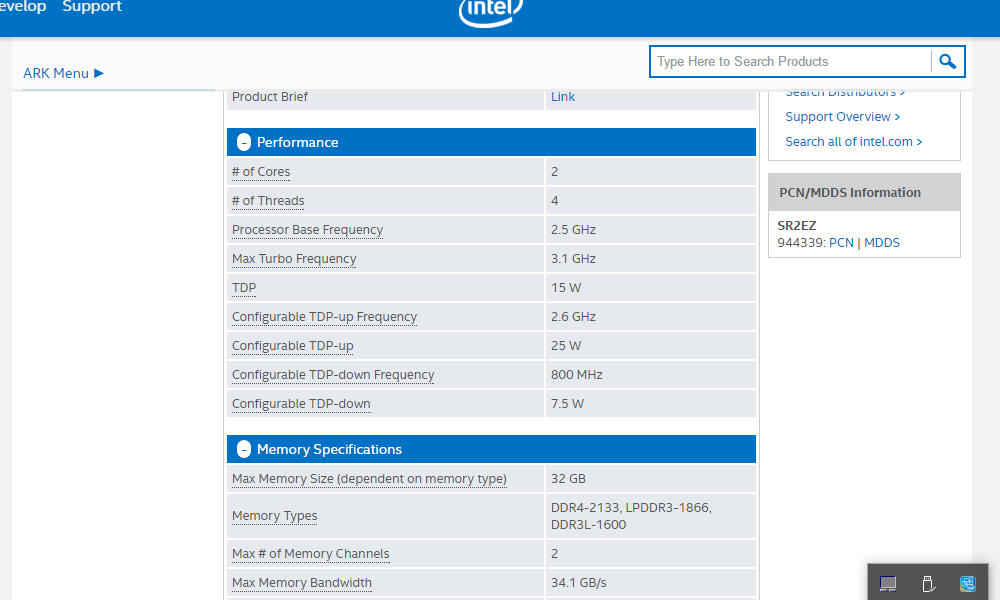This screenshot has height=600, width=1000.
Task: Click the Configurable TDP-up label
Action: 292,346
